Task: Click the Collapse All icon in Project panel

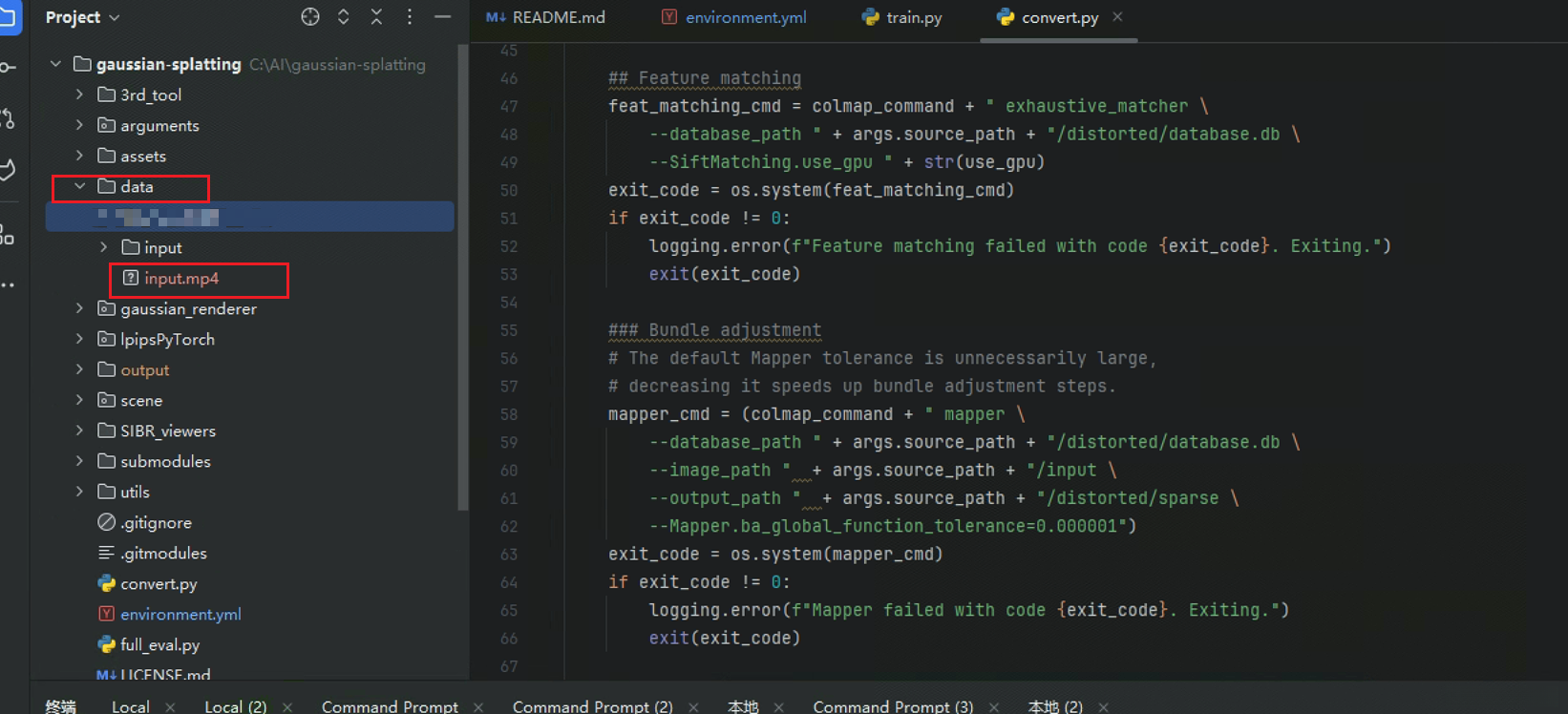Action: [x=376, y=17]
